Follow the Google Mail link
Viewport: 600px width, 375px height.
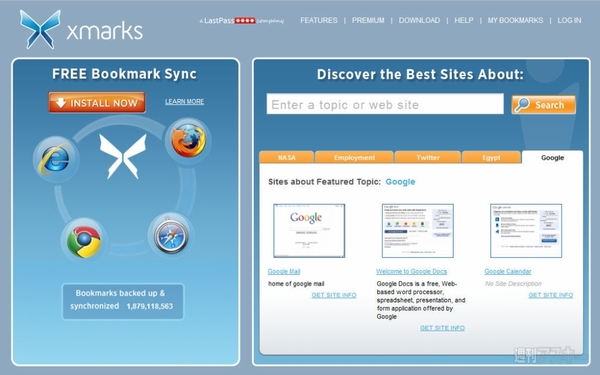tap(284, 271)
